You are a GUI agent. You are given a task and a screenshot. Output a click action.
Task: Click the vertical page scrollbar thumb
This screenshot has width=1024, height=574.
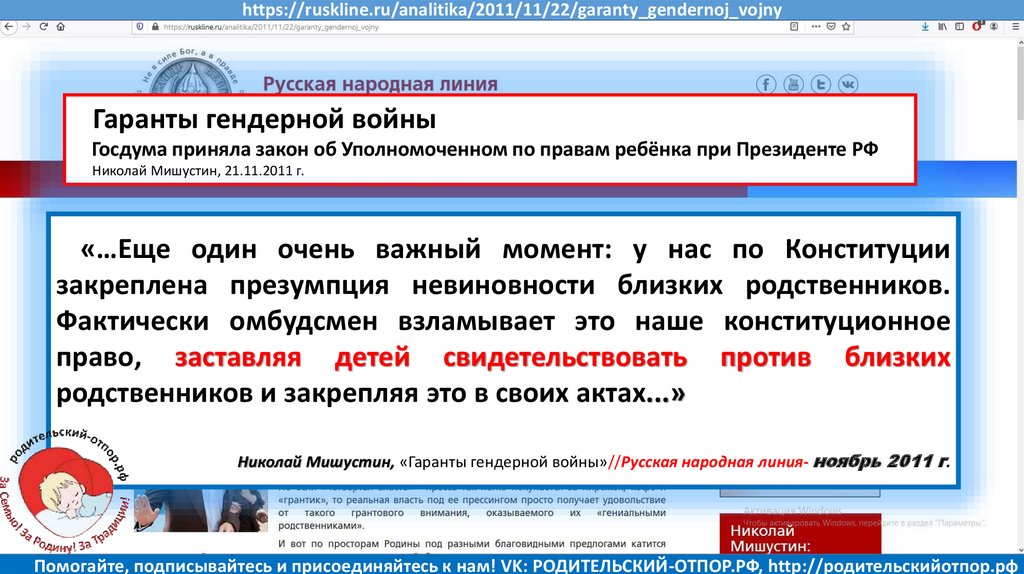click(x=1019, y=83)
